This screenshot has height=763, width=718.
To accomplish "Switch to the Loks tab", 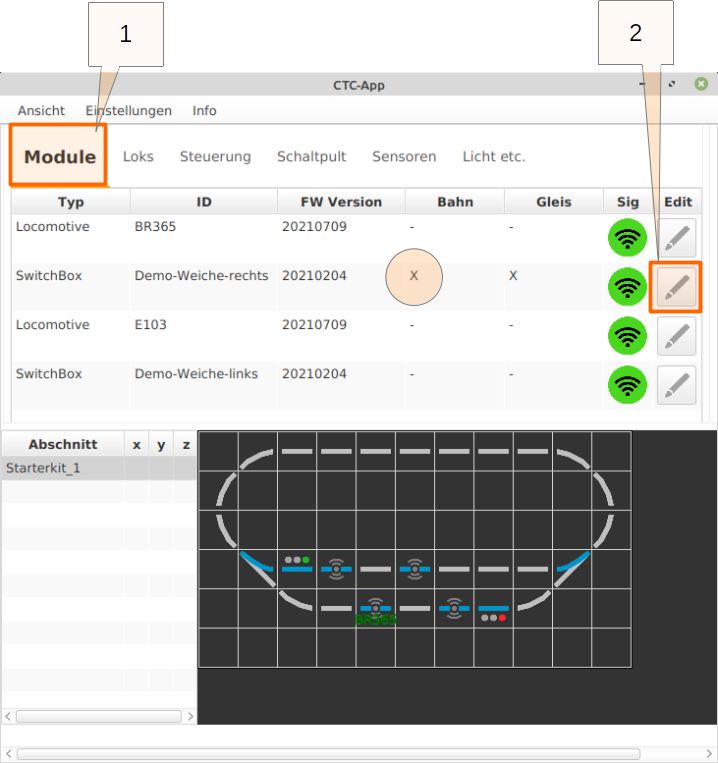I will click(x=138, y=156).
